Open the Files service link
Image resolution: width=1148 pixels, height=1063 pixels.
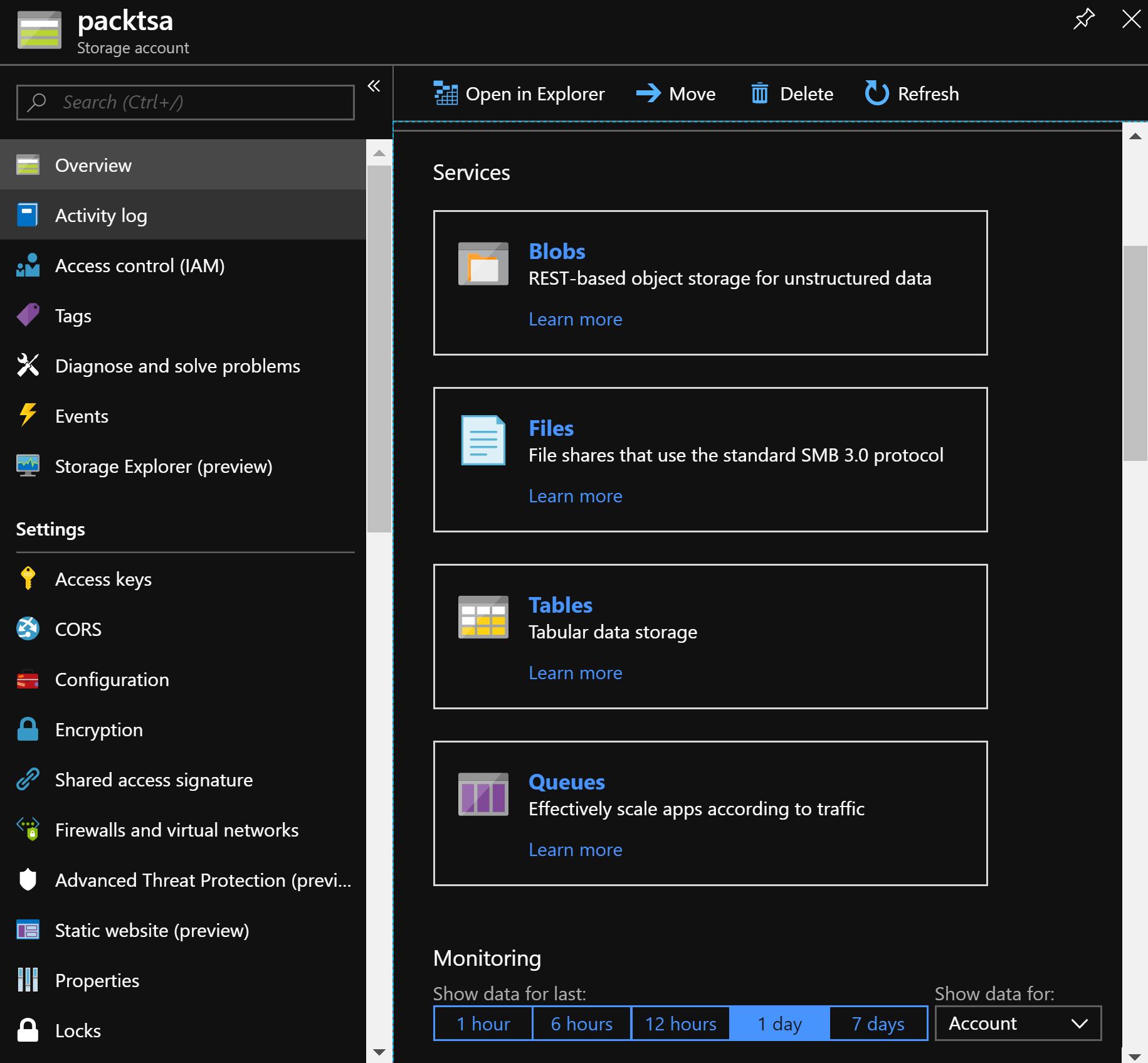(551, 428)
